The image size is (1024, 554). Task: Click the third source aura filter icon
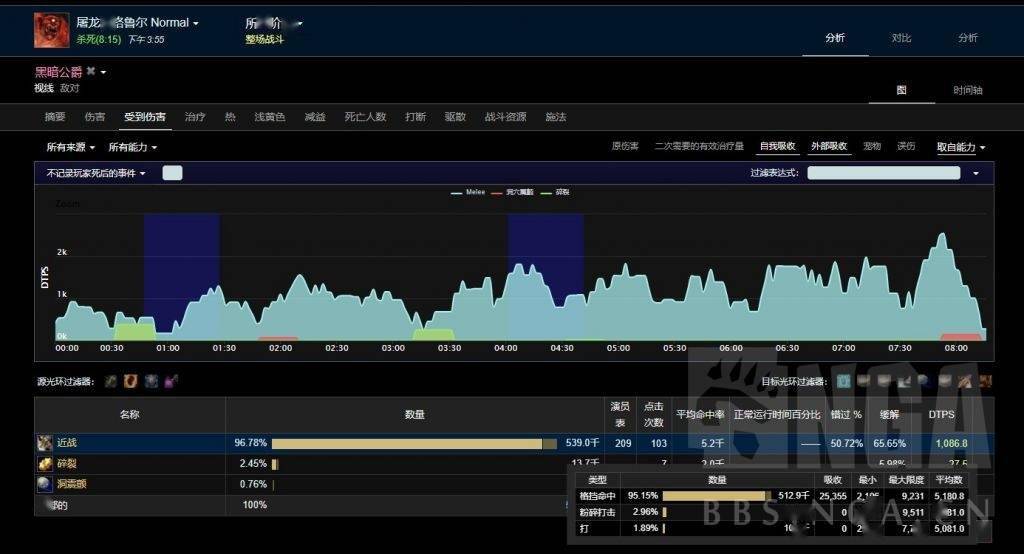(151, 381)
